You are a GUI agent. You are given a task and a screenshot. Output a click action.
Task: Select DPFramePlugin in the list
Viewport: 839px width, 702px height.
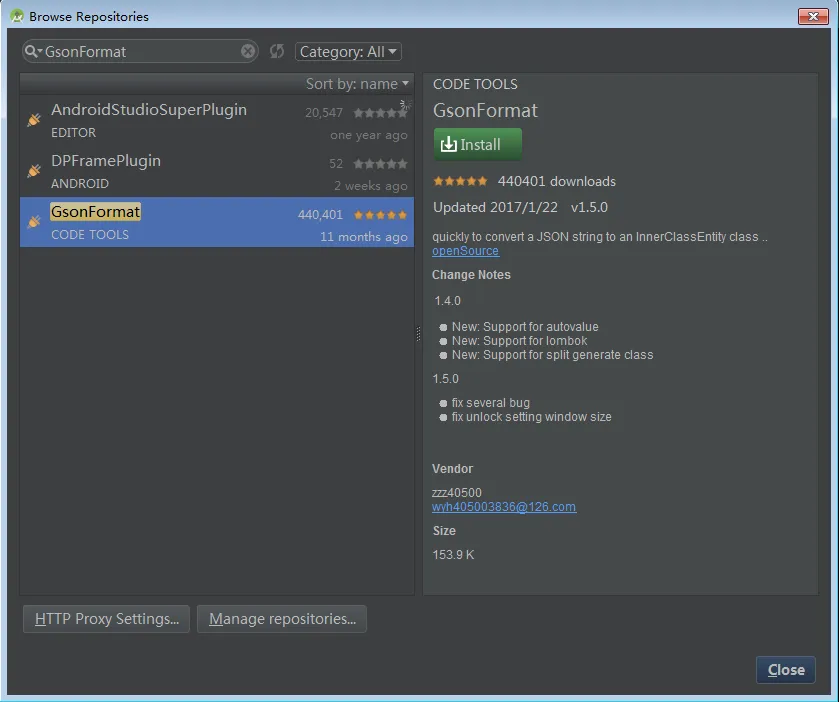tap(217, 171)
